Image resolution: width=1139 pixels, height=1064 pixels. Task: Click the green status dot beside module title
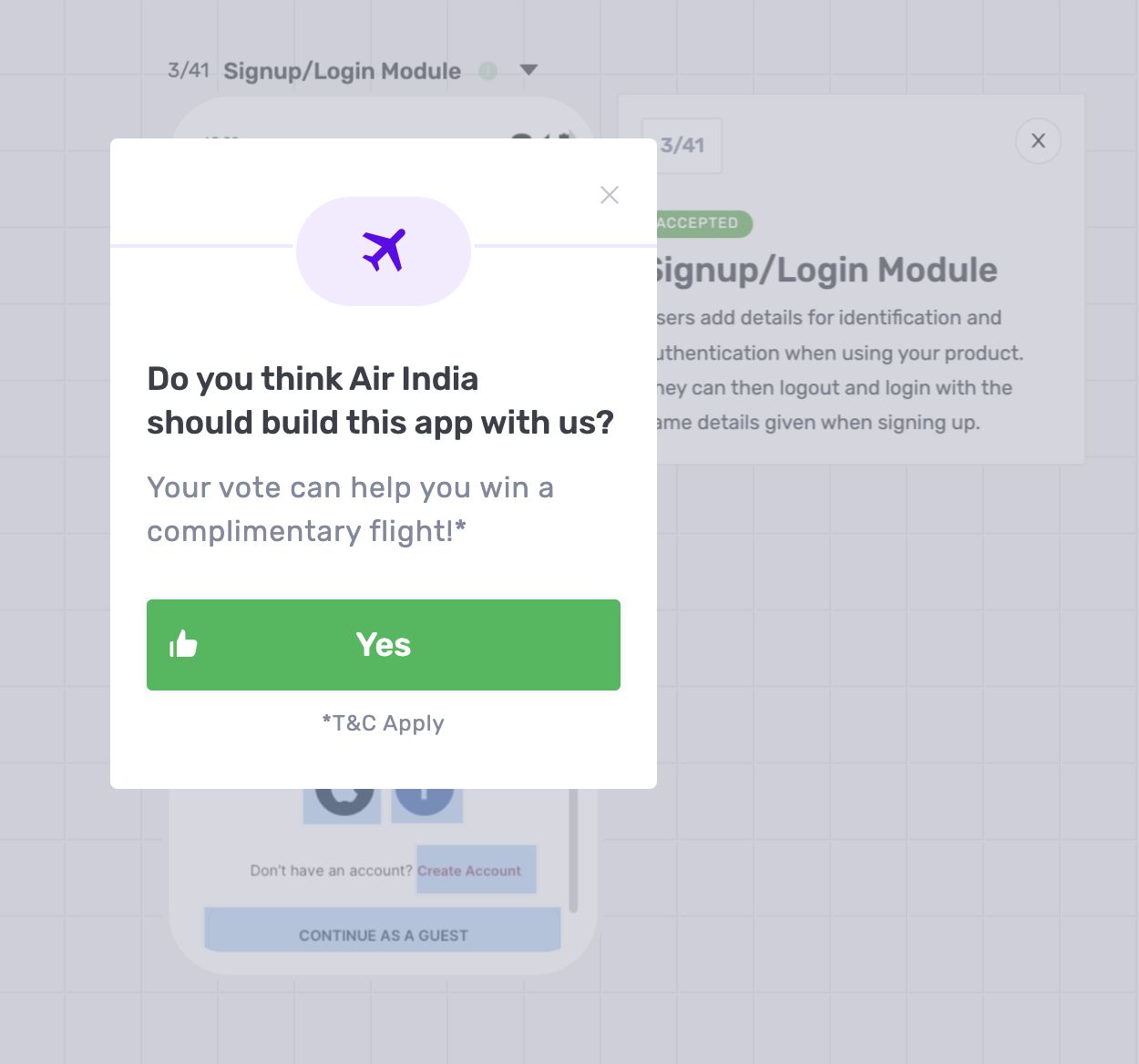[488, 71]
